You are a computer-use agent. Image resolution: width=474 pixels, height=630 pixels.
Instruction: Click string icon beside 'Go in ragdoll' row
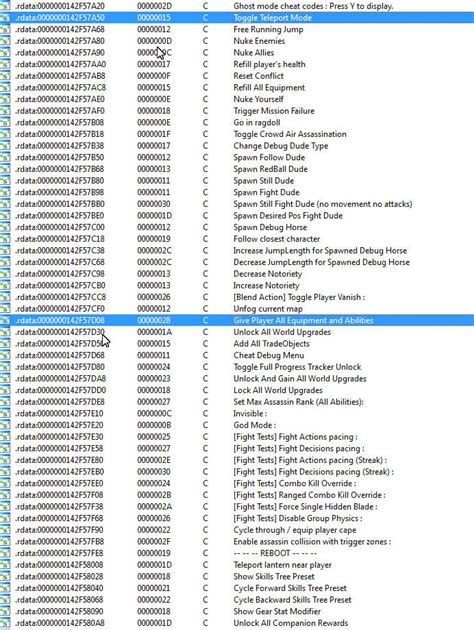5,123
